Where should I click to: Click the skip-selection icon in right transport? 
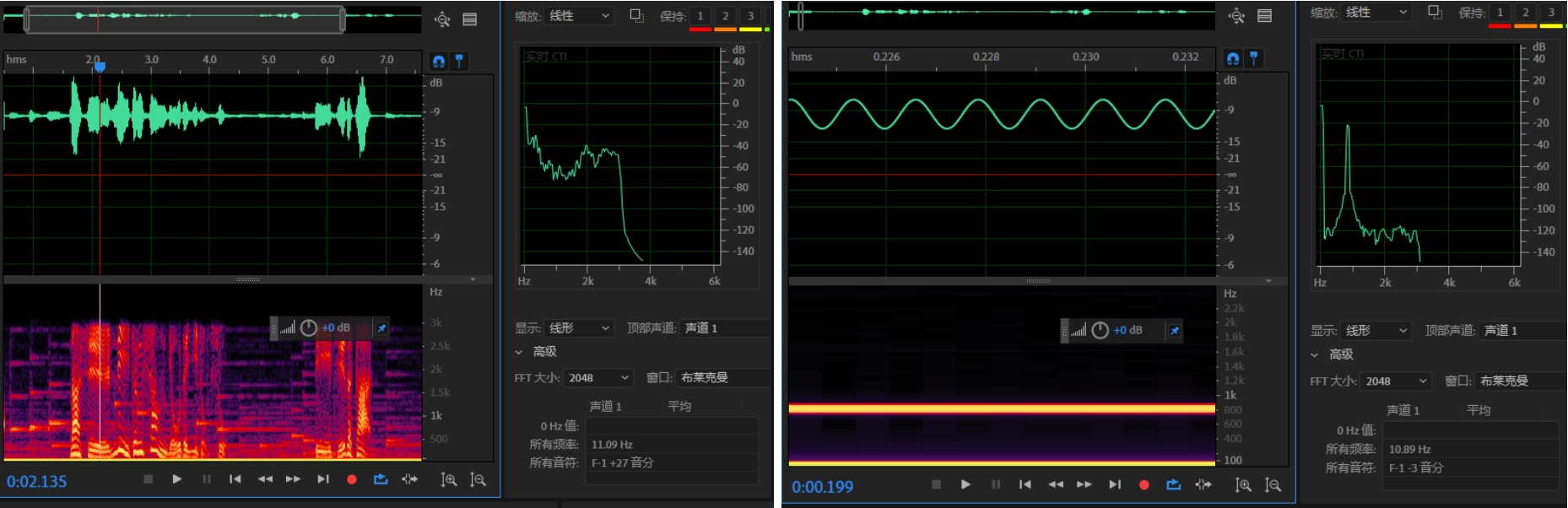click(x=1203, y=484)
